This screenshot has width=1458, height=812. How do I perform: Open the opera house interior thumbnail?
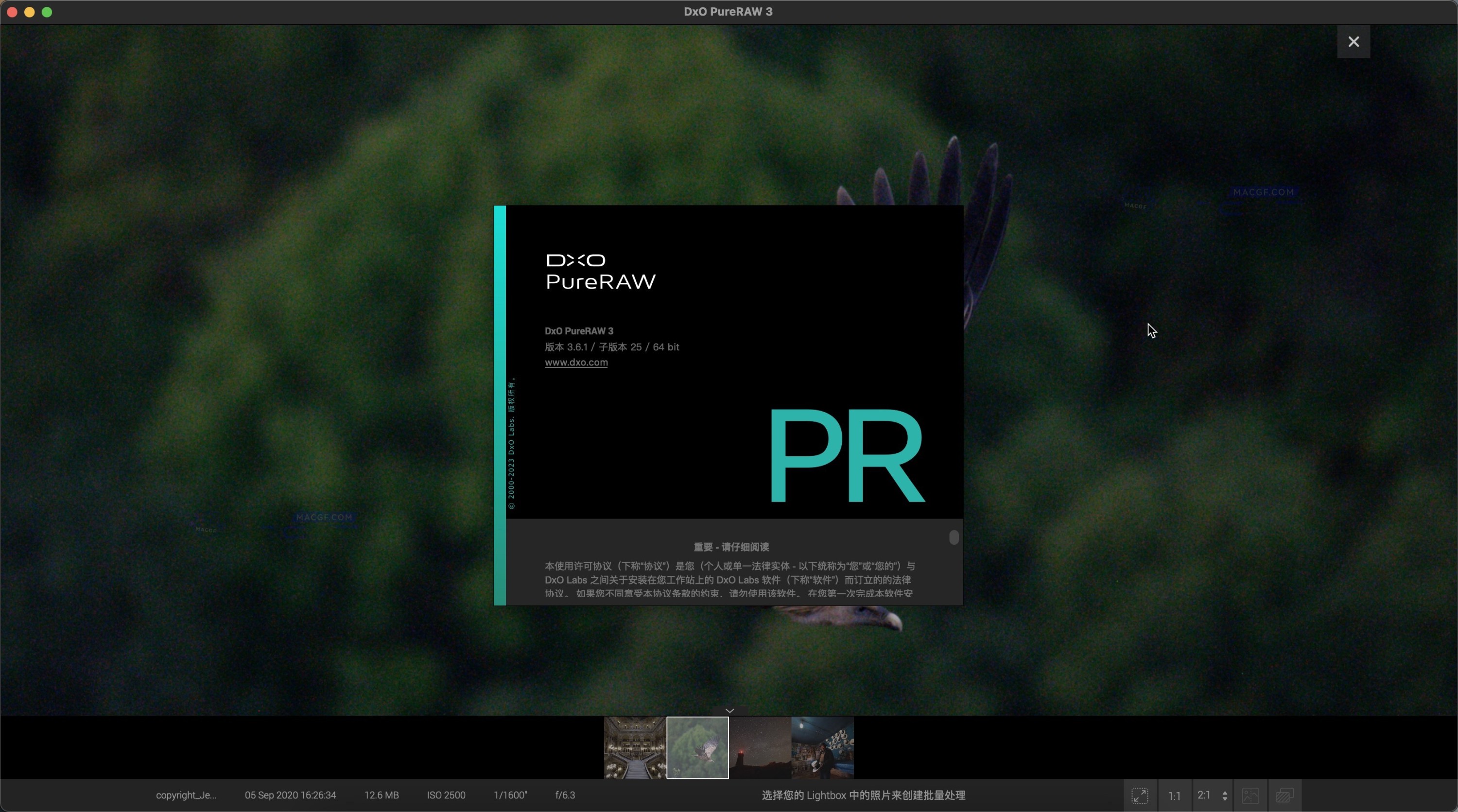click(x=634, y=747)
